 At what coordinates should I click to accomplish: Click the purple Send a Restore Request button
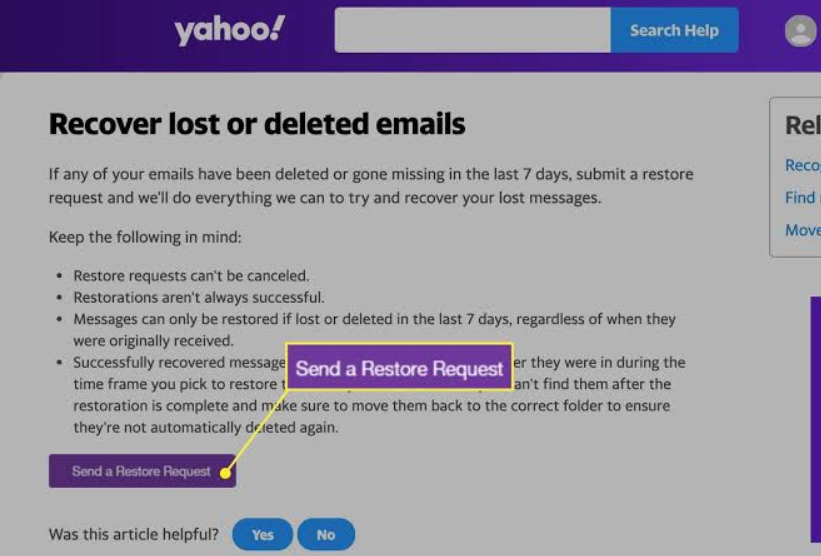(x=142, y=471)
